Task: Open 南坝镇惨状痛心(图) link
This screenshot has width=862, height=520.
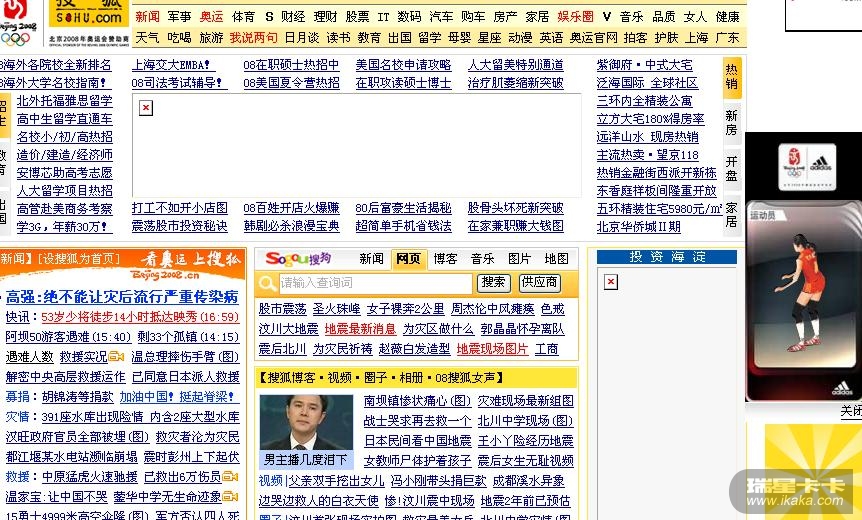Action: click(418, 401)
